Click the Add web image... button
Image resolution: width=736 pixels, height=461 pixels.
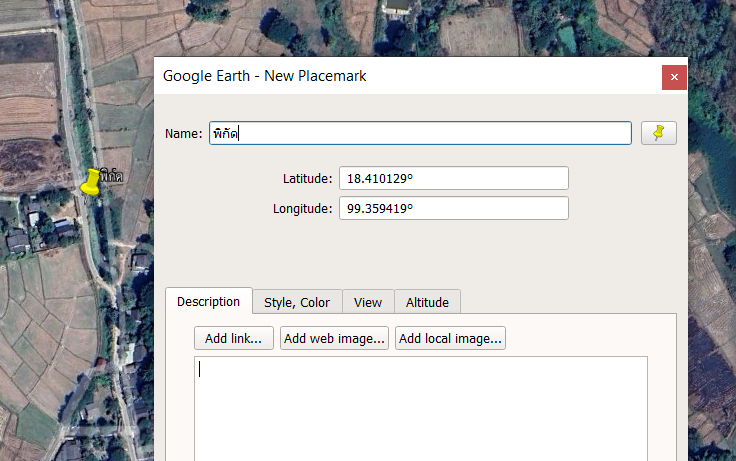click(334, 338)
